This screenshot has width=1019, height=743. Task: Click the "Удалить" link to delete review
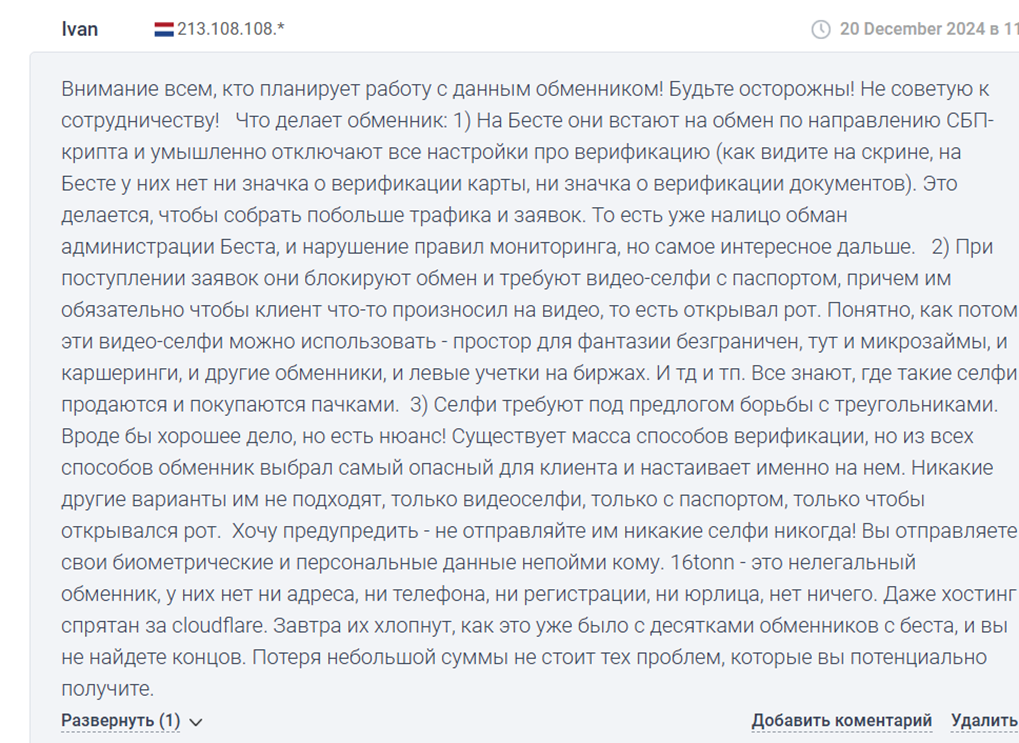click(985, 720)
